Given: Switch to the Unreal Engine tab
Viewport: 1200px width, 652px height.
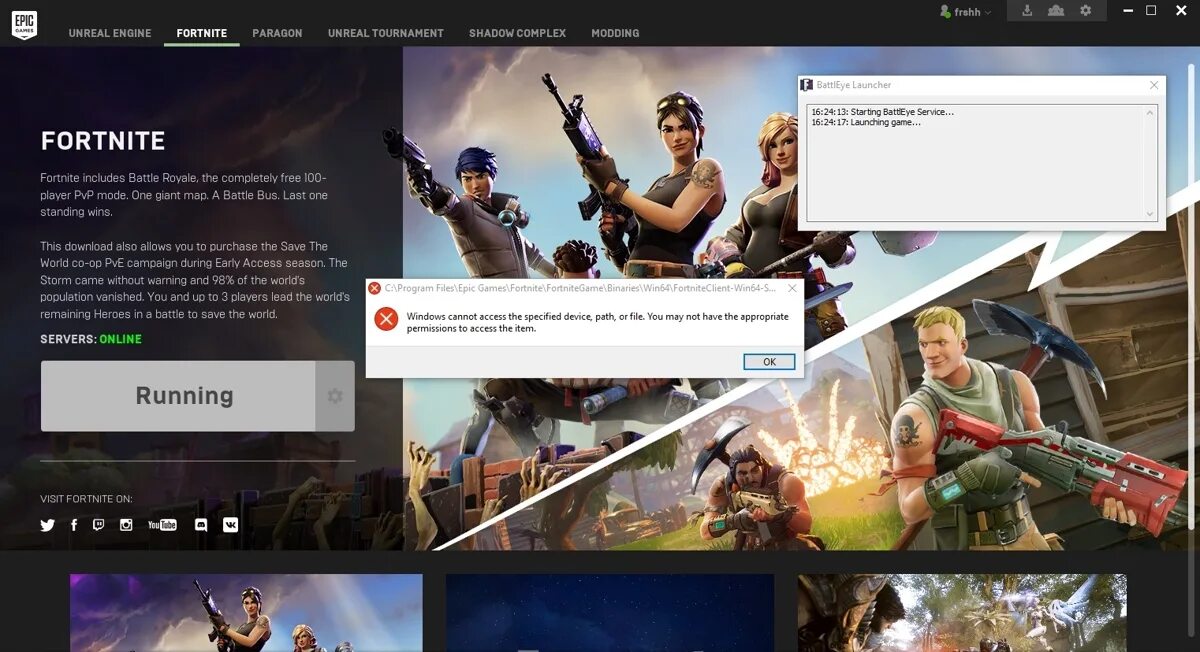Looking at the screenshot, I should (x=110, y=33).
